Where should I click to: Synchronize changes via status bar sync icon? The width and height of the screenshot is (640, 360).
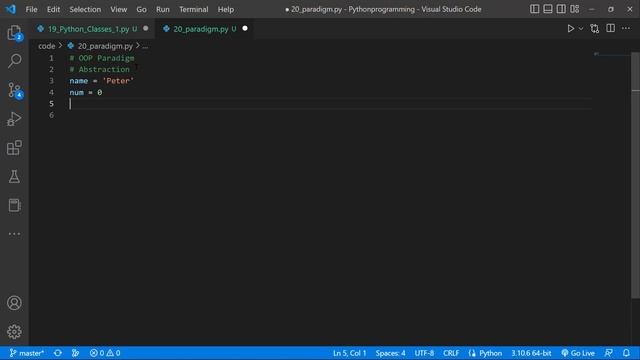coord(58,353)
